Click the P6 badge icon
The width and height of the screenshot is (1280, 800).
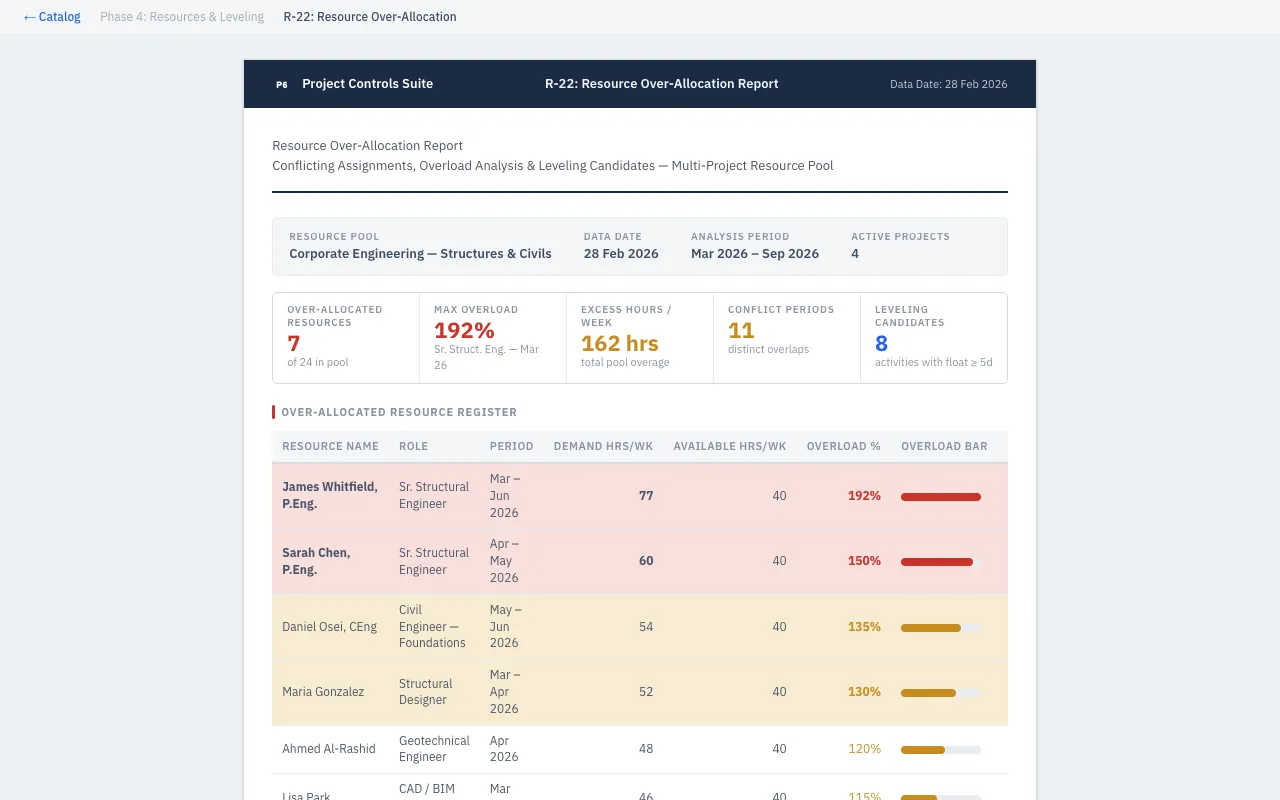(x=281, y=84)
